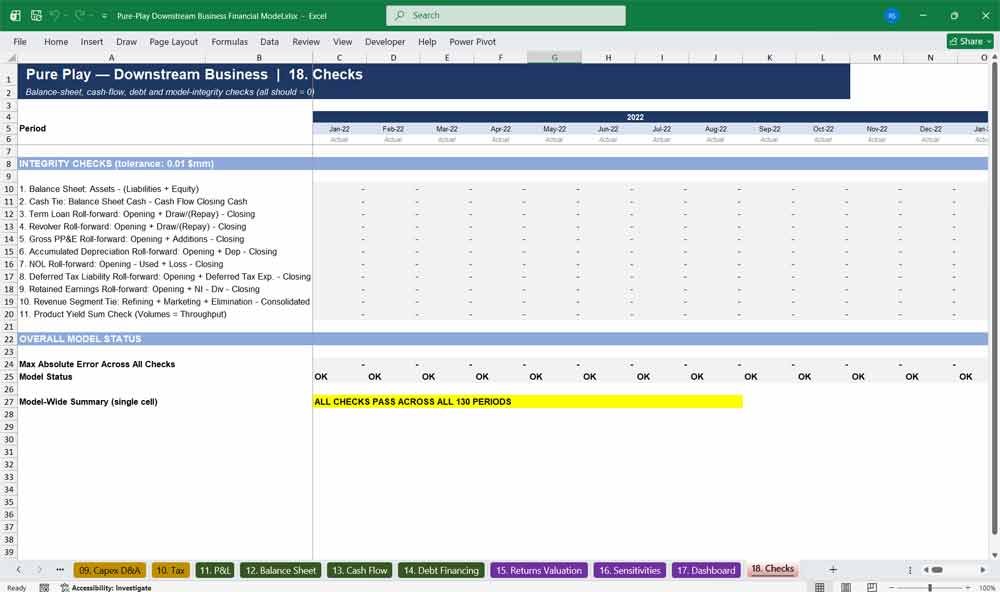The width and height of the screenshot is (1000, 592).
Task: Open the user account avatar
Action: tap(892, 16)
